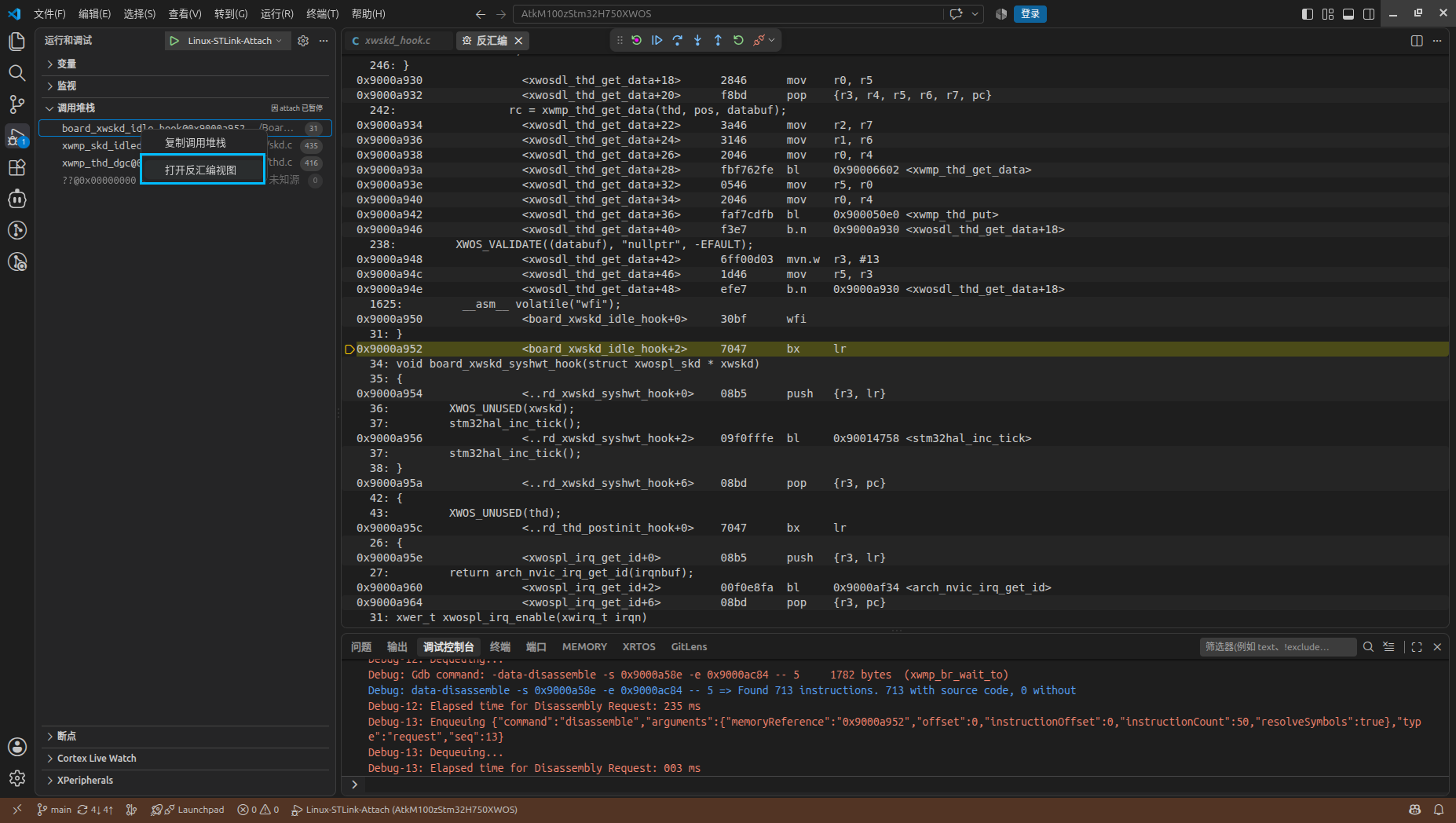Open the Search view in activity bar
Screen dimensions: 1456x823
click(16, 73)
